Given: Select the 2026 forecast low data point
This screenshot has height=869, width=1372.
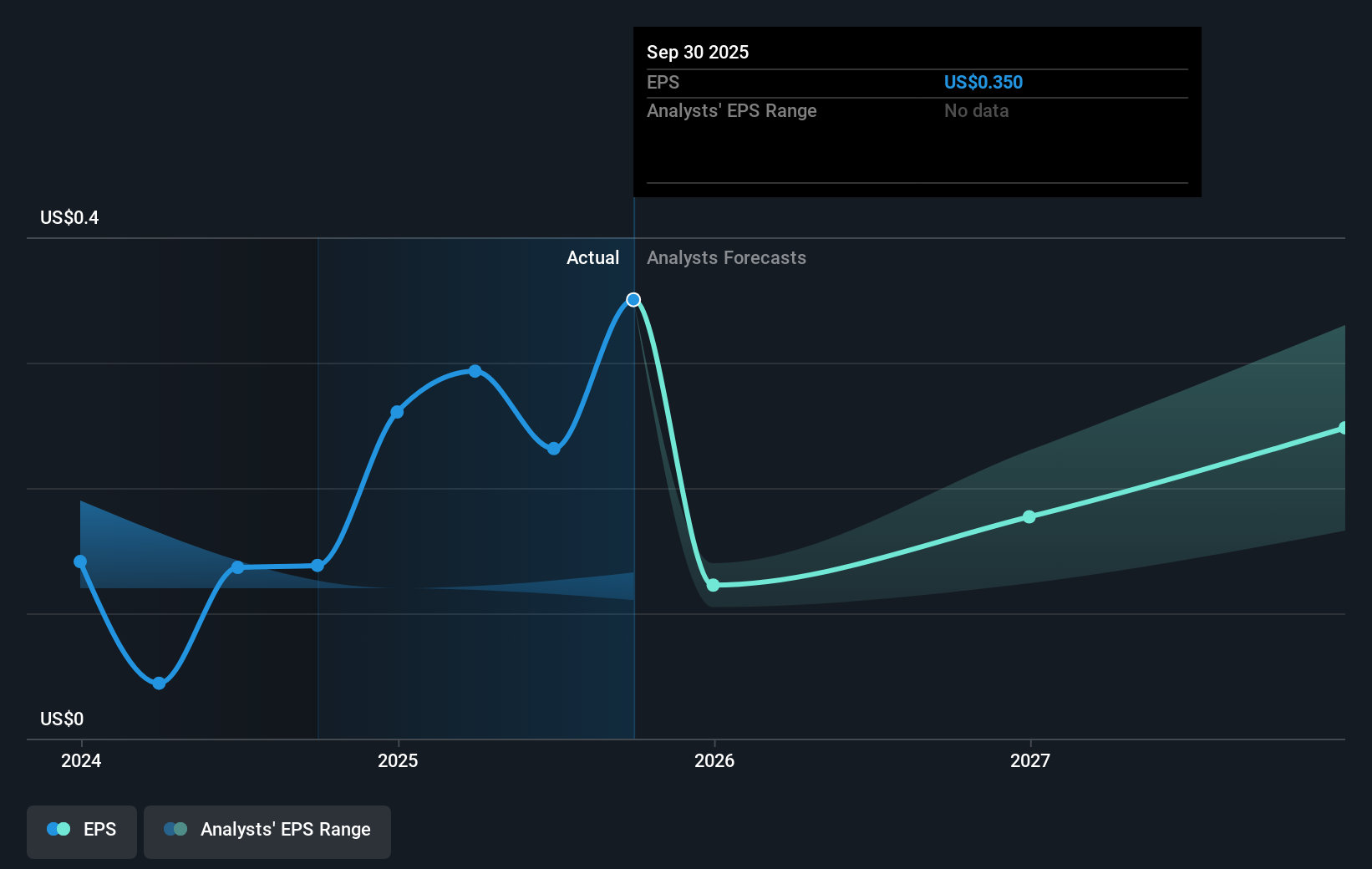Looking at the screenshot, I should 713,586.
